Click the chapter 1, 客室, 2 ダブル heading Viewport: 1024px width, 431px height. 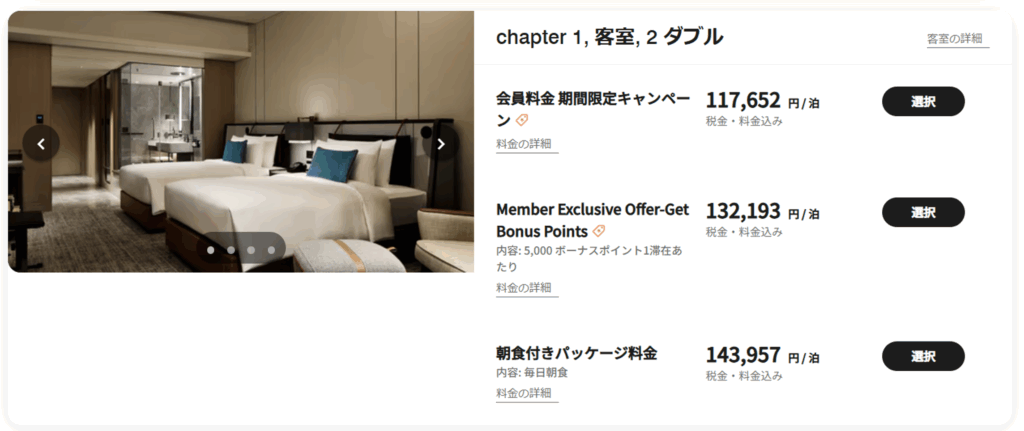(x=609, y=38)
